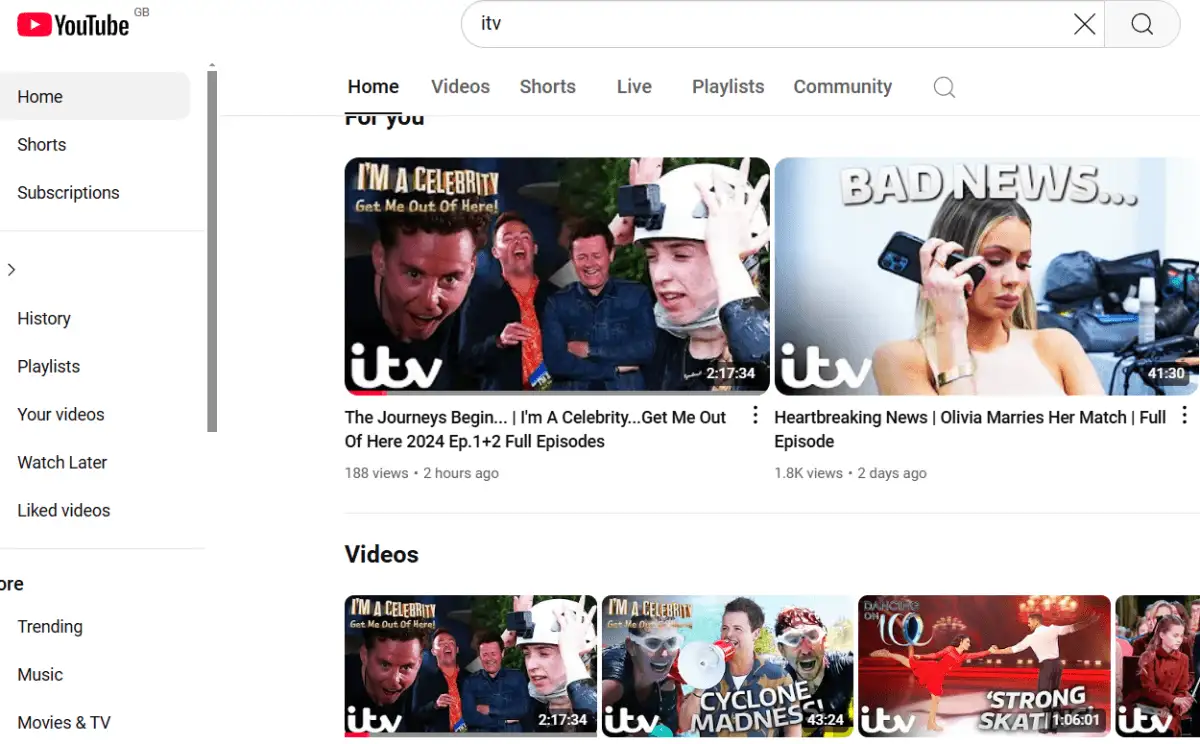Select Home in the left sidebar
This screenshot has height=744, width=1200.
(x=95, y=96)
